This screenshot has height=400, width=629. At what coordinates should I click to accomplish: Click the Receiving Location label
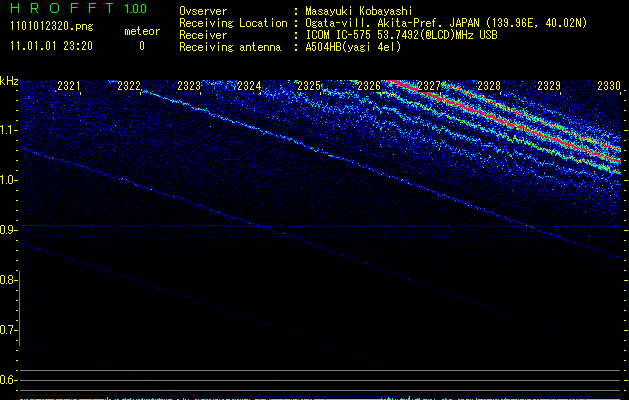point(233,23)
